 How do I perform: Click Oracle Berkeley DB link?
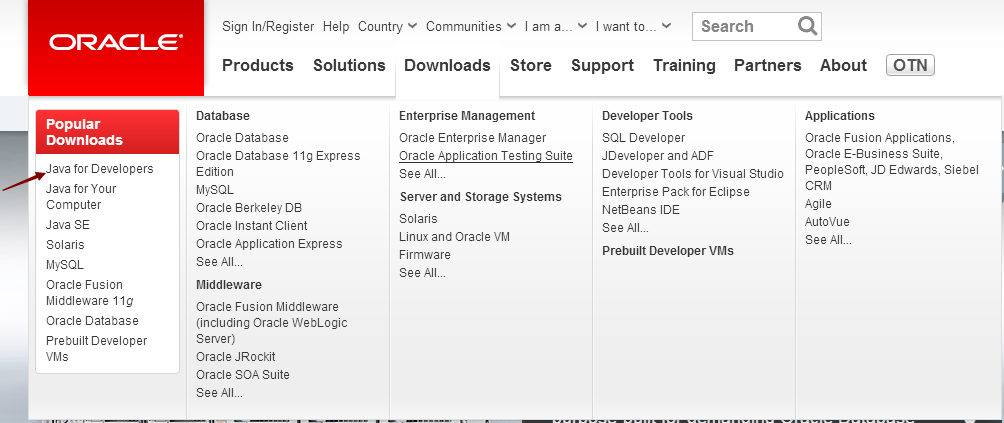click(248, 208)
